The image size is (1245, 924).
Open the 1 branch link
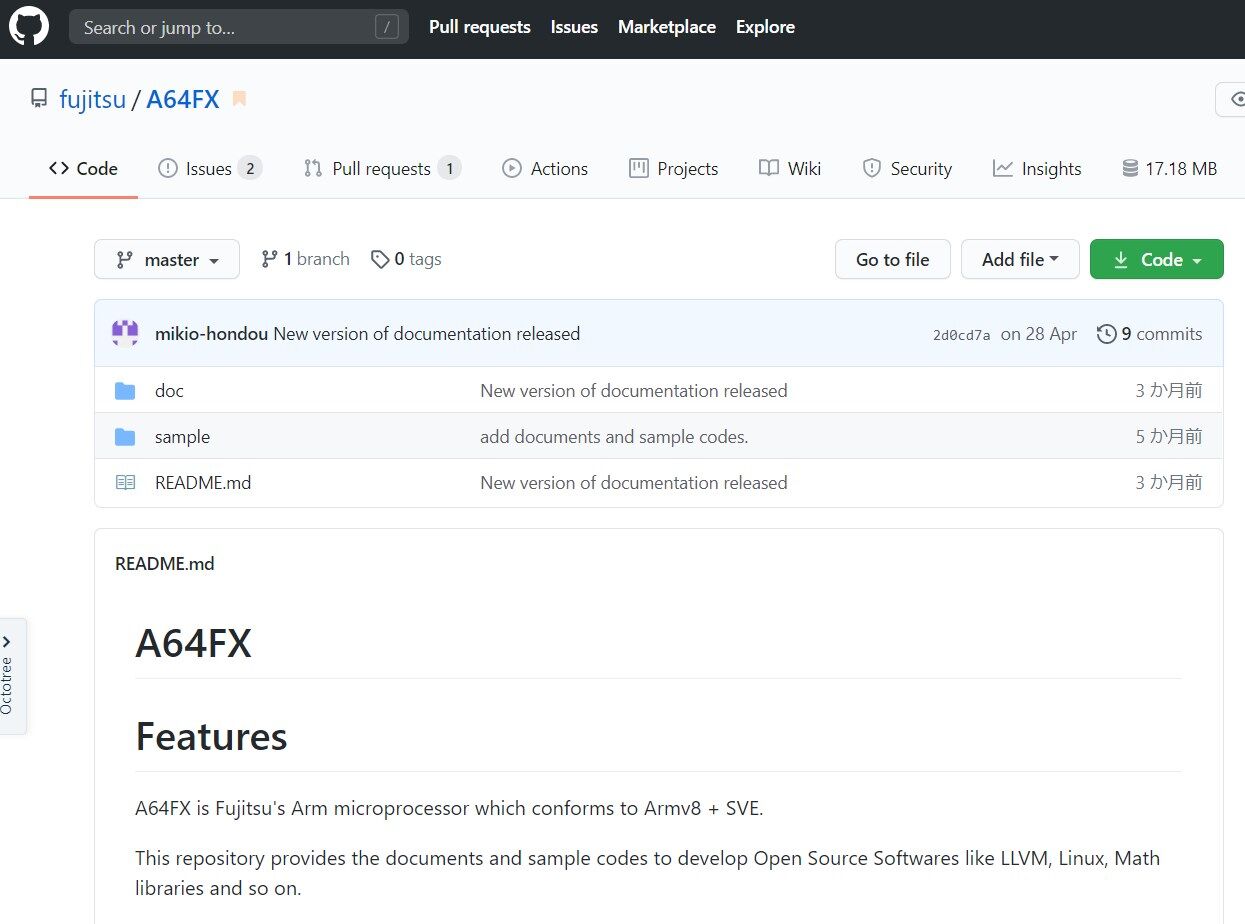click(x=305, y=259)
